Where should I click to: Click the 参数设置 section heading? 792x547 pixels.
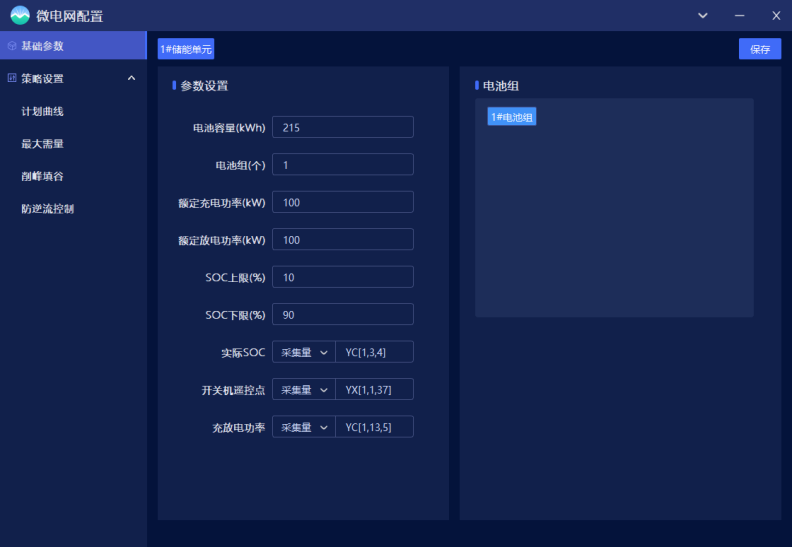pyautogui.click(x=204, y=86)
